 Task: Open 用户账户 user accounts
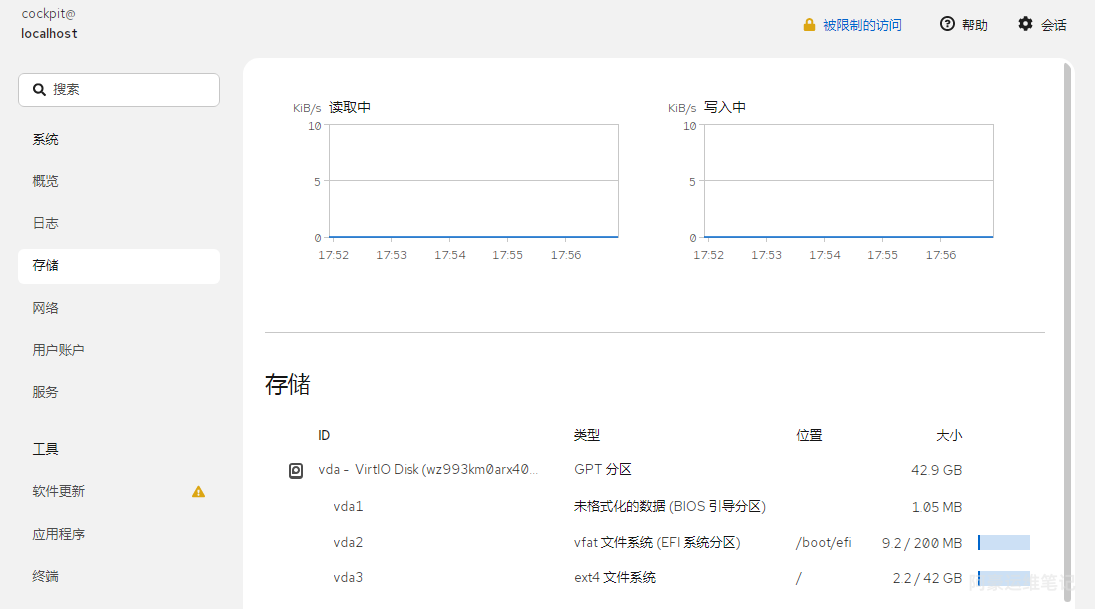point(58,350)
